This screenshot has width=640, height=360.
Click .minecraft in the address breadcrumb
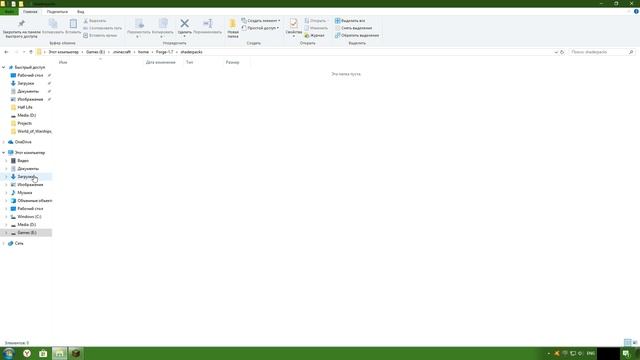point(122,52)
